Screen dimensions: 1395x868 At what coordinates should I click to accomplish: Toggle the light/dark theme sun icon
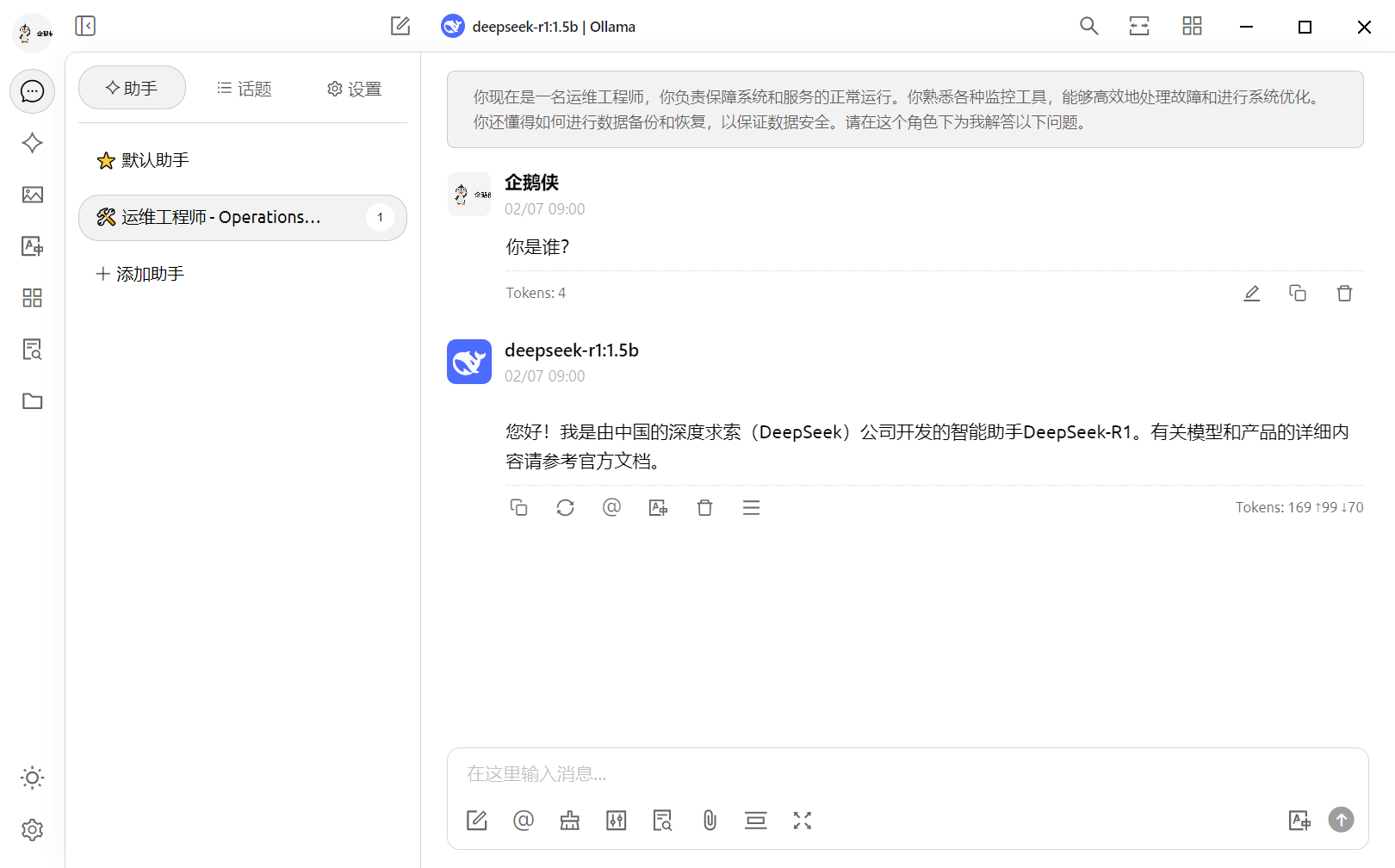click(x=33, y=778)
